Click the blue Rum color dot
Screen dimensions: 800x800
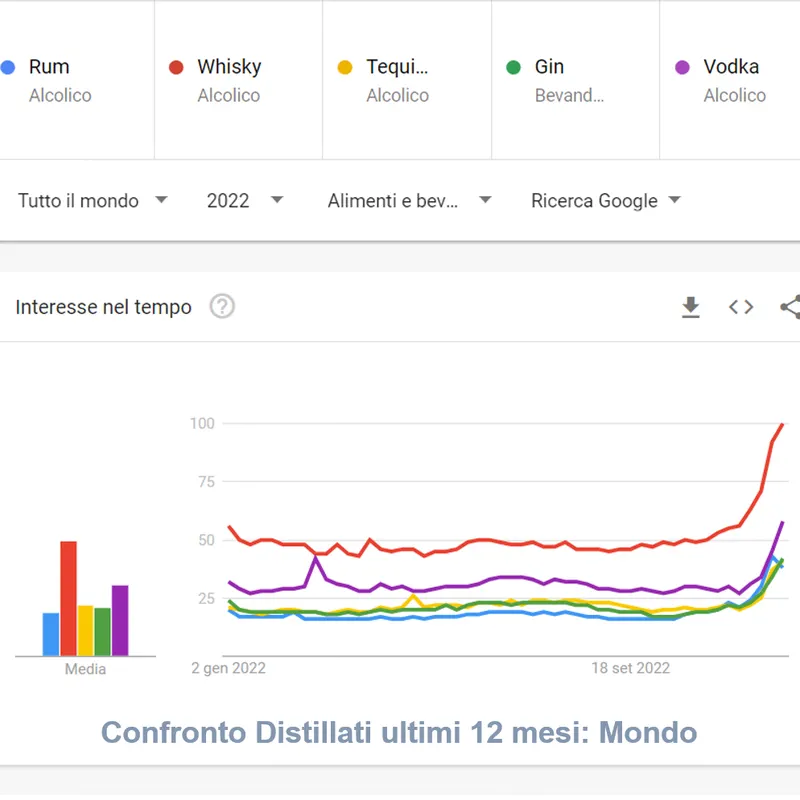coord(9,68)
